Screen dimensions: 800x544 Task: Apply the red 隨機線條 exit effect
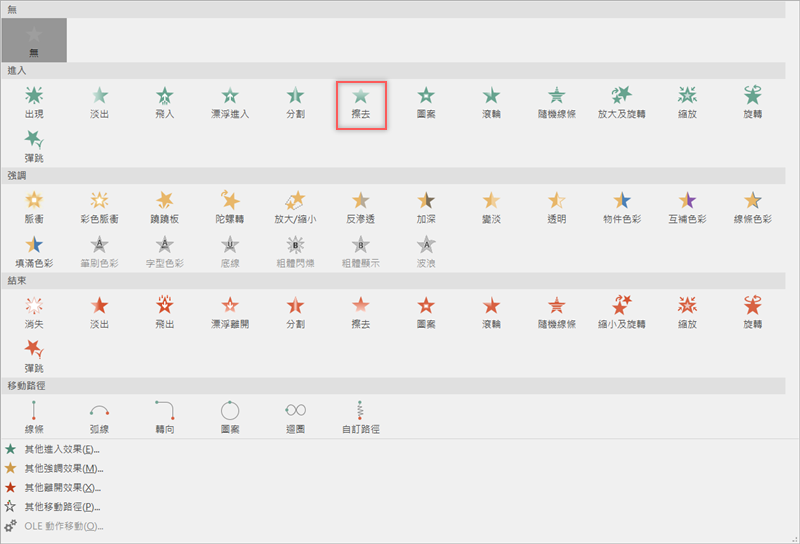point(557,312)
